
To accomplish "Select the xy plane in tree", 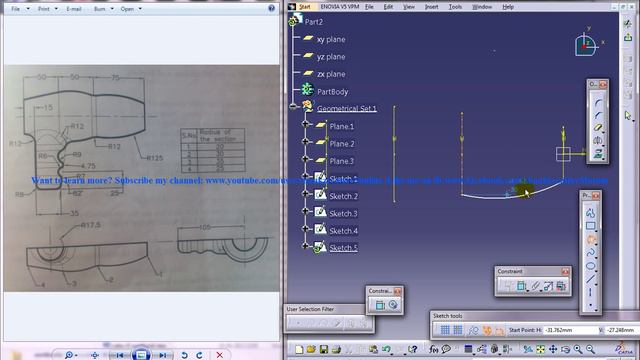I will 331,39.
